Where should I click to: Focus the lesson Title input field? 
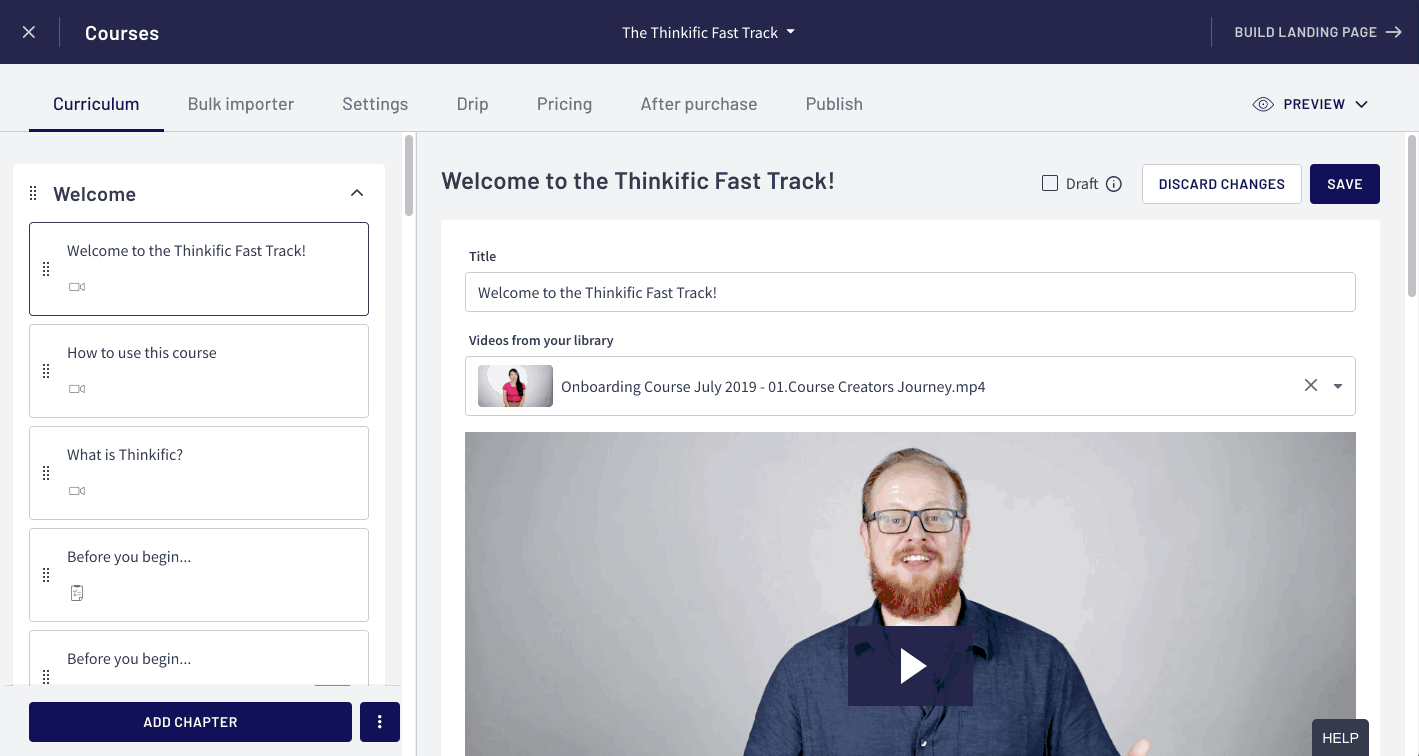[910, 292]
